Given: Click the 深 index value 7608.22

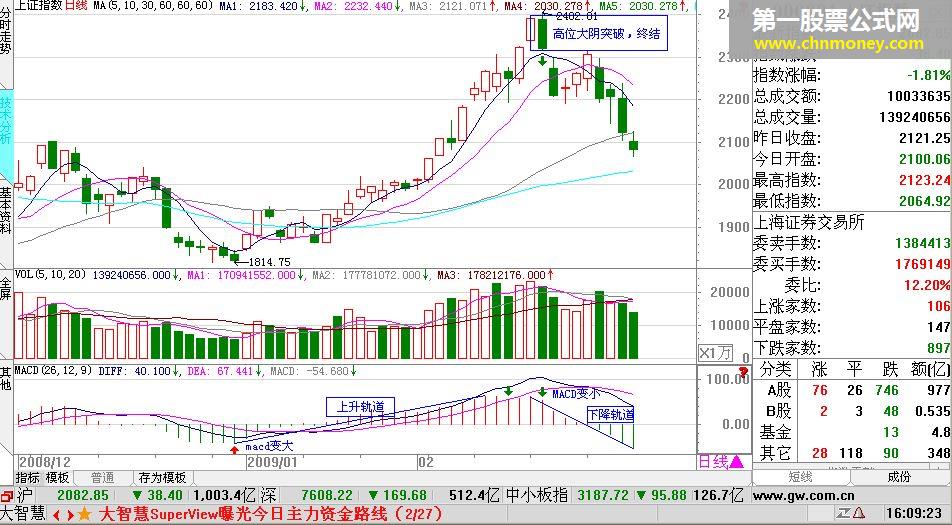Looking at the screenshot, I should click(327, 496).
